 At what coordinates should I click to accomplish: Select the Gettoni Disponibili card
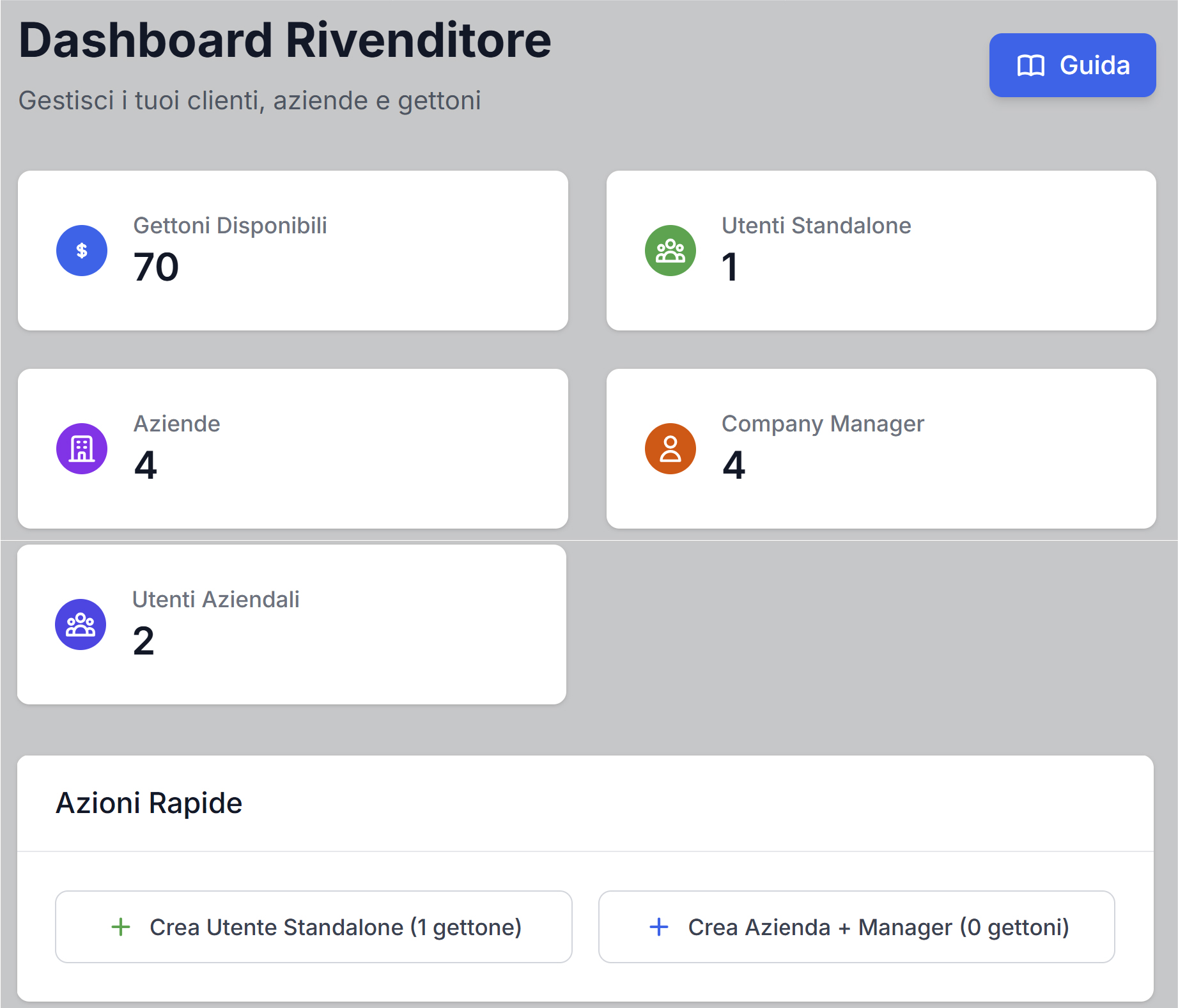tap(293, 250)
